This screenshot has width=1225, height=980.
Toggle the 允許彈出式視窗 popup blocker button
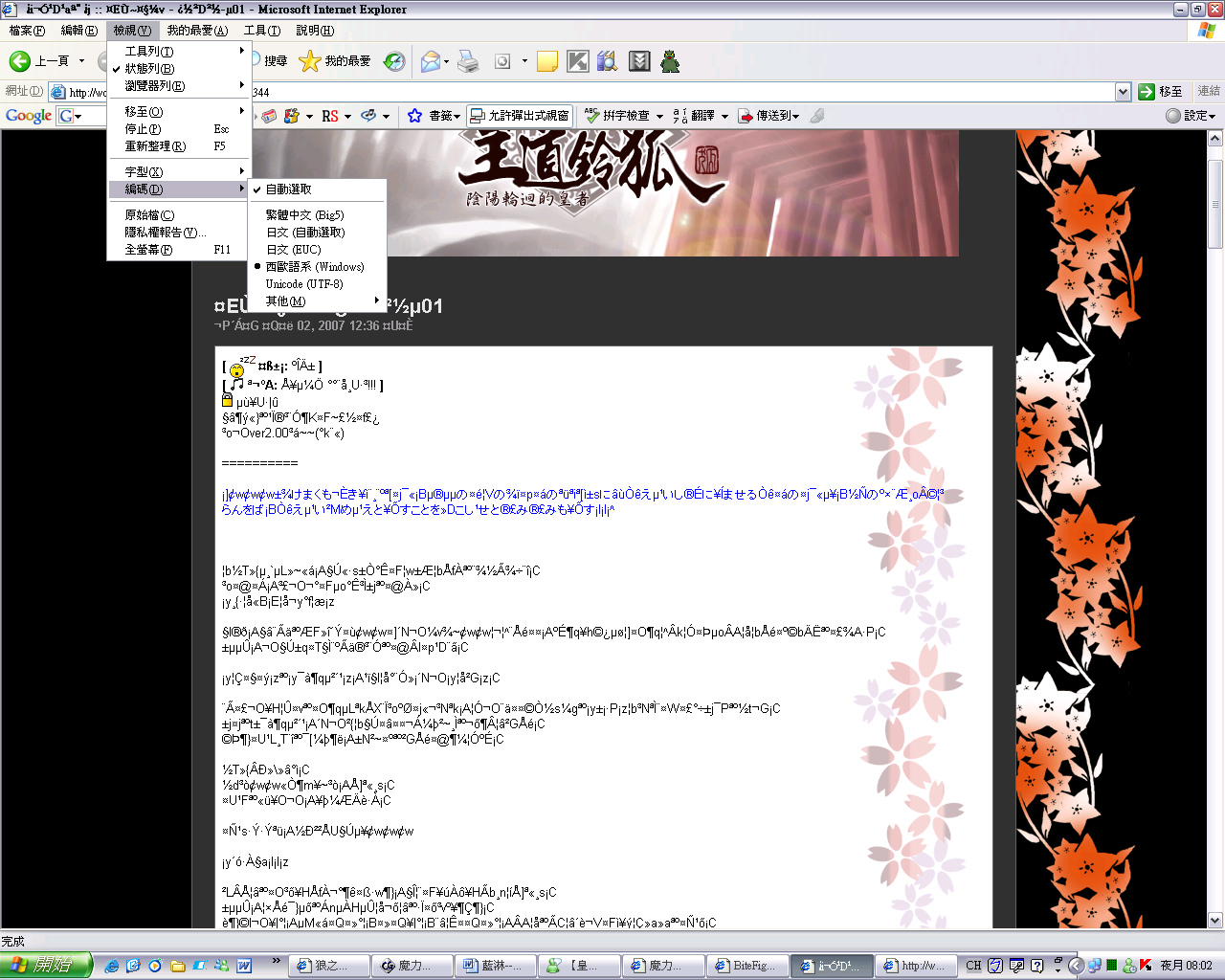(x=520, y=116)
